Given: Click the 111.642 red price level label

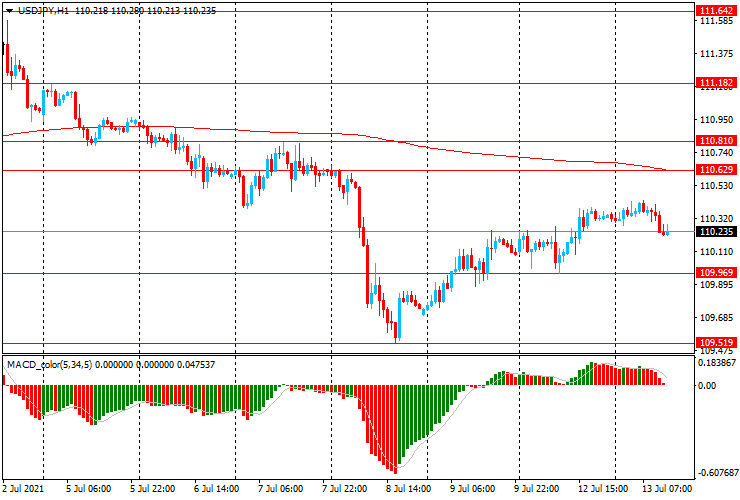Looking at the screenshot, I should [716, 10].
